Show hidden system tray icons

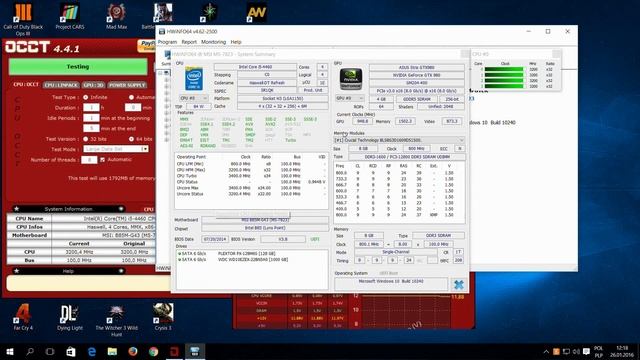(x=546, y=351)
